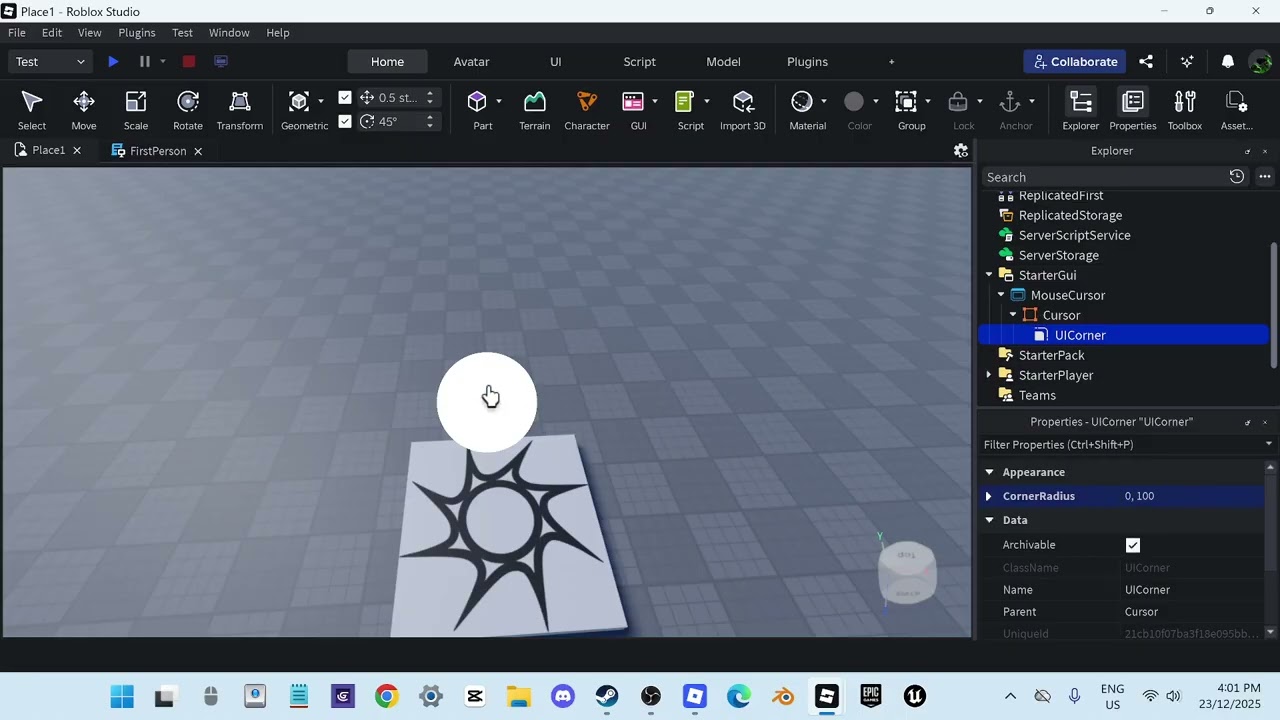The image size is (1280, 720).
Task: Open the File menu
Action: point(17,33)
